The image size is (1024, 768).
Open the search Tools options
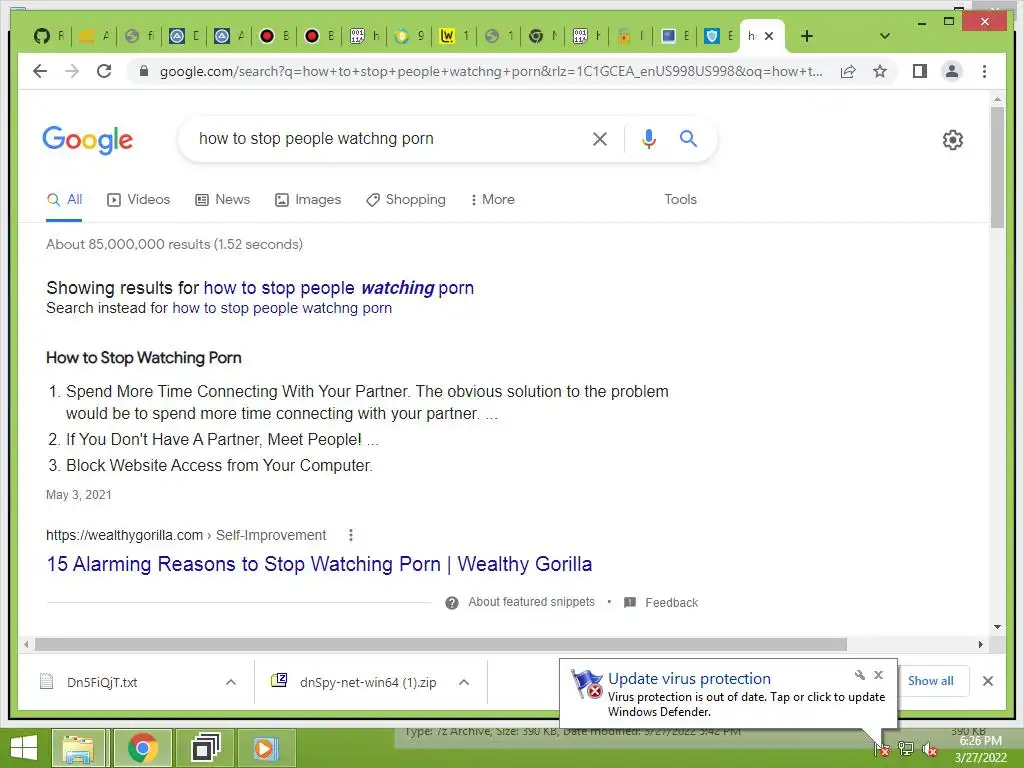point(680,200)
